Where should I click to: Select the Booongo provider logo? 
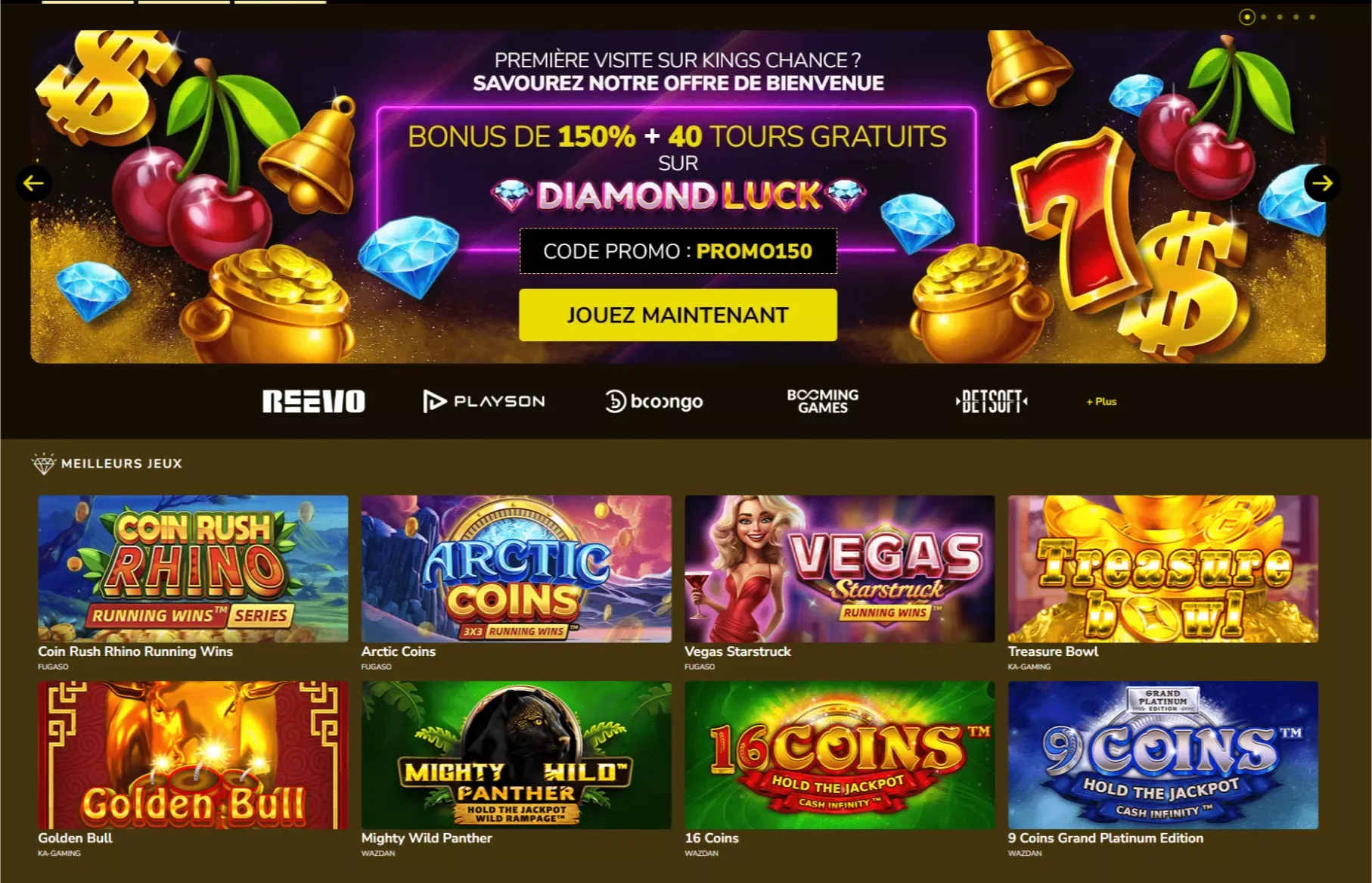tap(654, 401)
